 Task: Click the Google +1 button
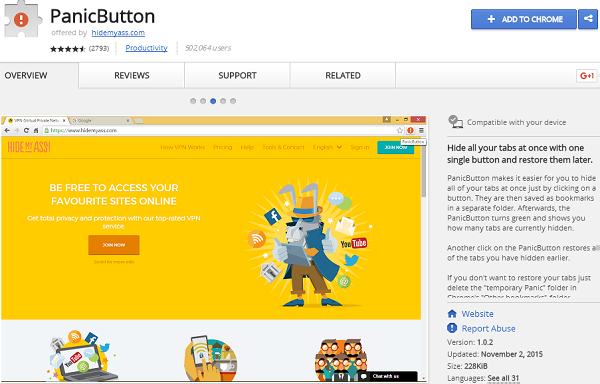coord(587,76)
